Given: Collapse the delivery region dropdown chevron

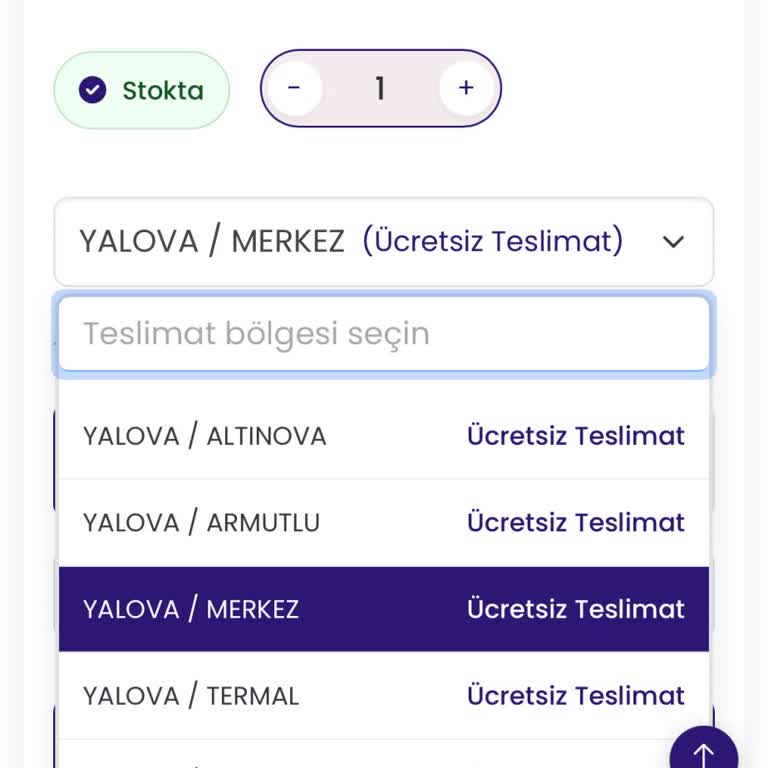Looking at the screenshot, I should click(x=674, y=242).
